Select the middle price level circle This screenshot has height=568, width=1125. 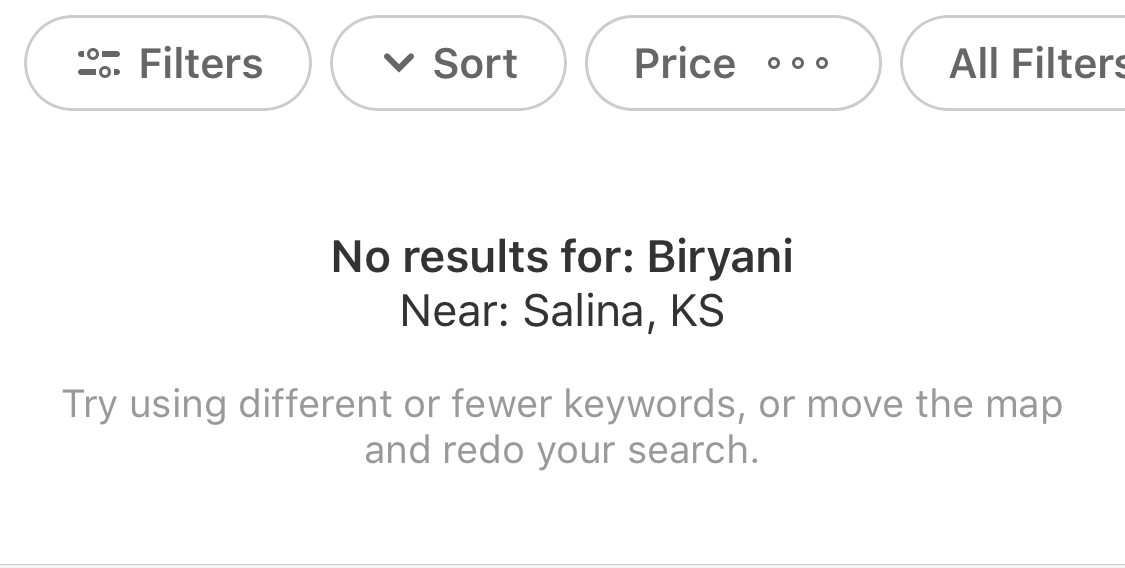coord(798,63)
